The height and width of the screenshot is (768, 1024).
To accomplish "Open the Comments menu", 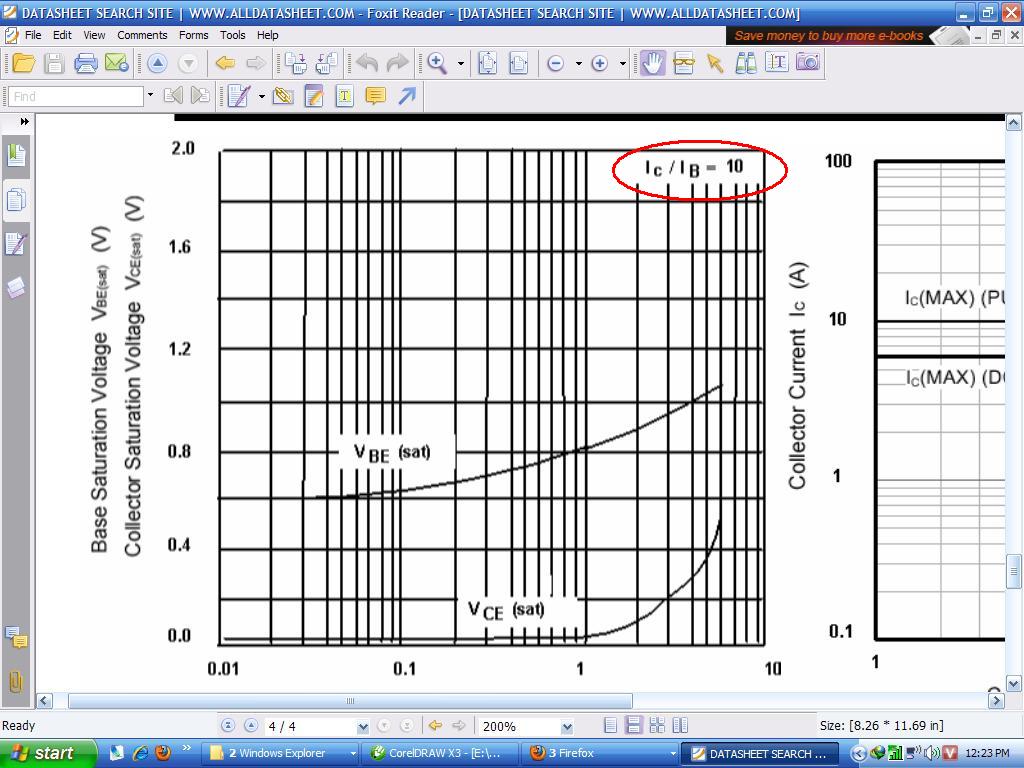I will click(142, 35).
